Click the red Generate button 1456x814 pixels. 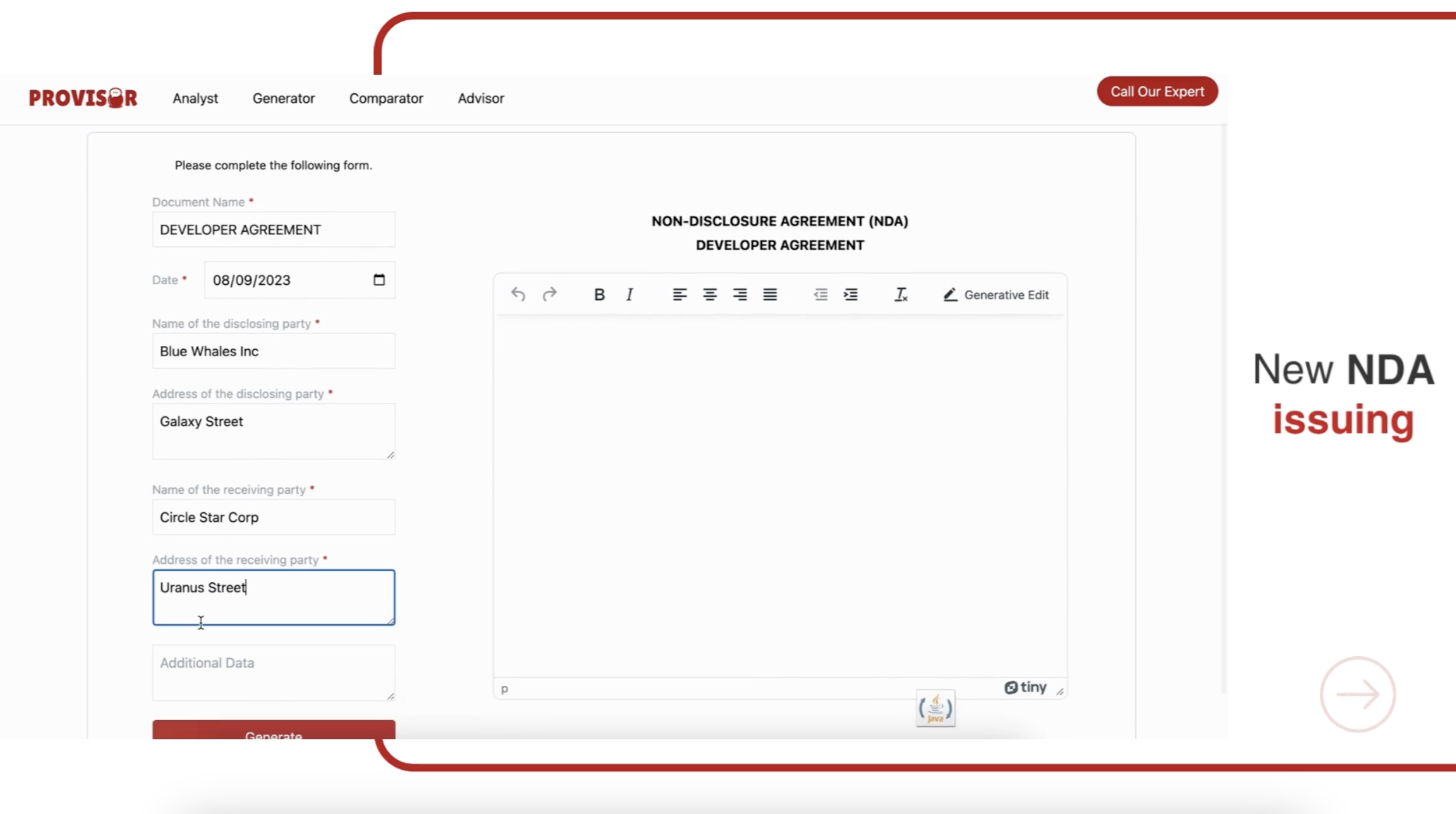pyautogui.click(x=274, y=730)
